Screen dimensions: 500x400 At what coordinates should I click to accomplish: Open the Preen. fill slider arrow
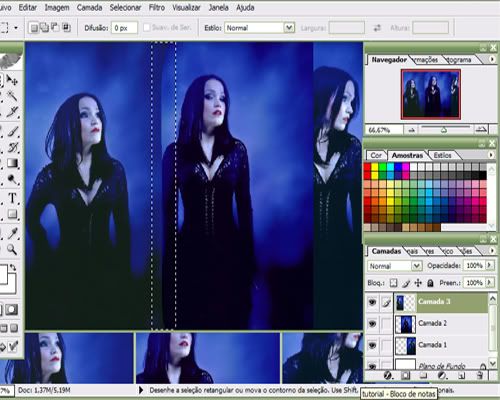click(489, 282)
